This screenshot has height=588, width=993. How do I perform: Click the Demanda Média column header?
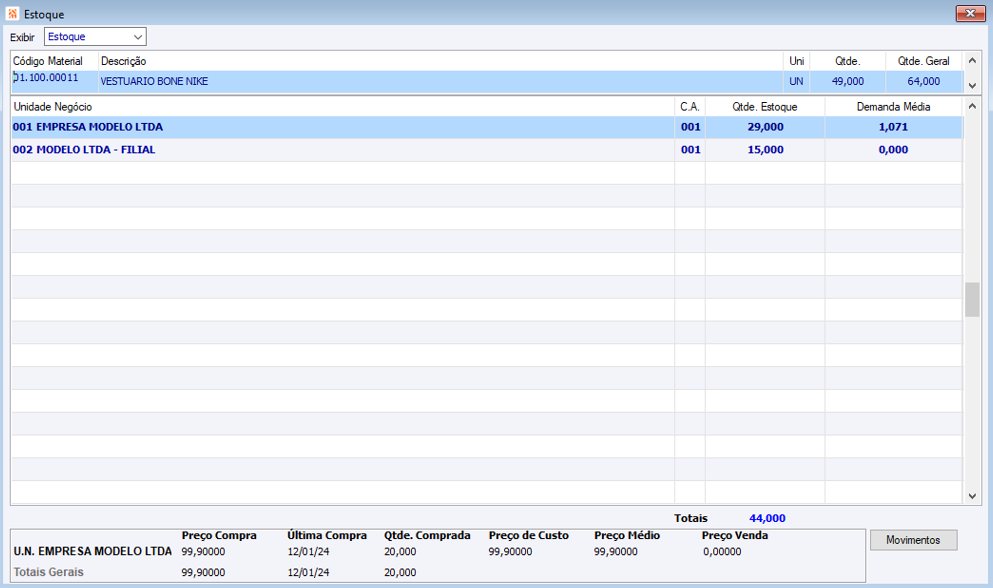894,106
